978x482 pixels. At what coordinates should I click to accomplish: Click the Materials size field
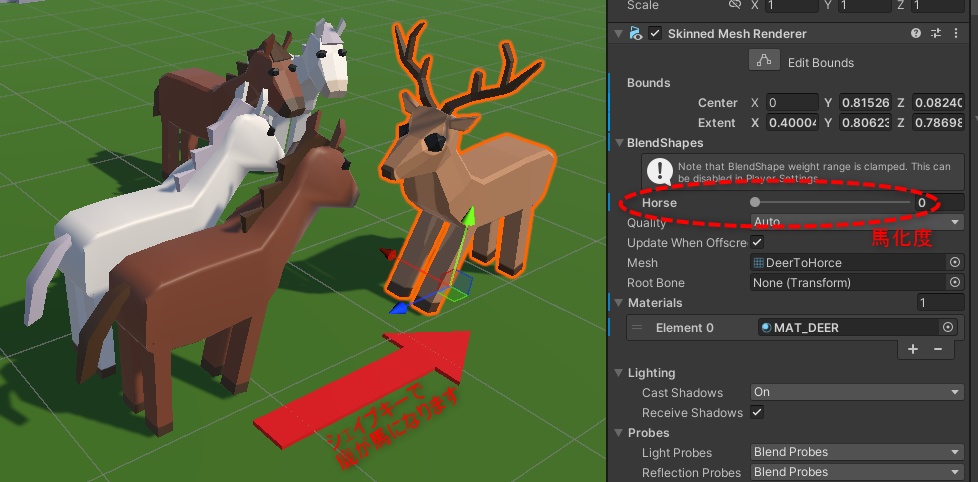tap(941, 303)
